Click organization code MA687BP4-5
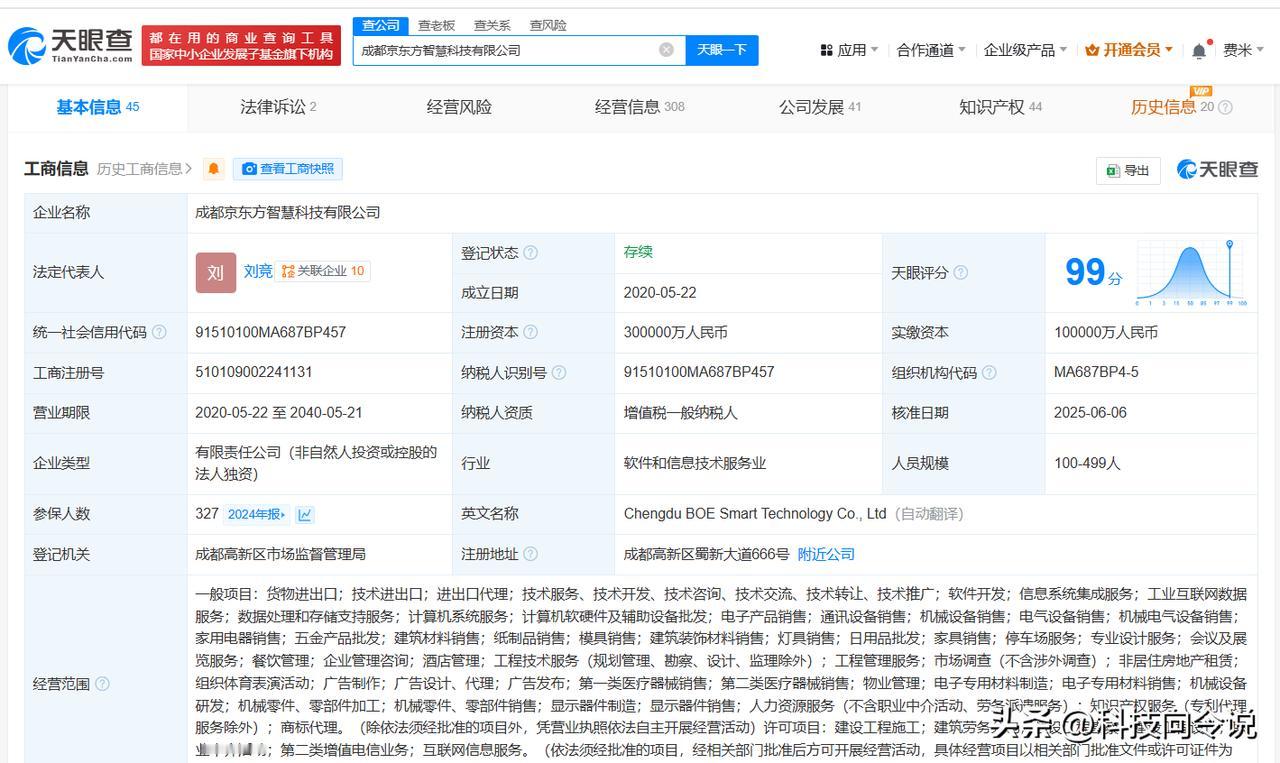This screenshot has width=1280, height=763. tap(1096, 372)
